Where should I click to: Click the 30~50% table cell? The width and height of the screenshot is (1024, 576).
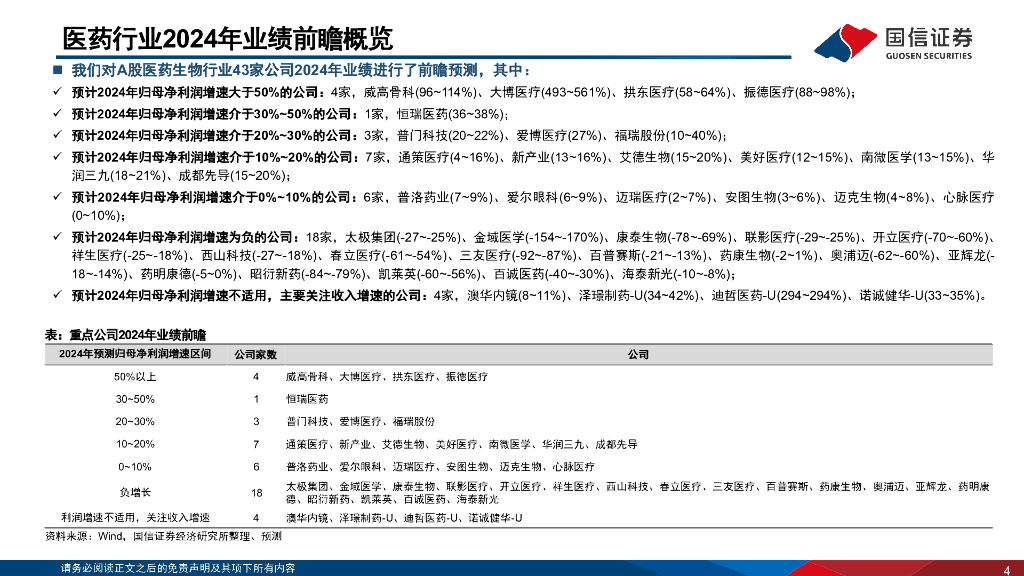point(135,399)
